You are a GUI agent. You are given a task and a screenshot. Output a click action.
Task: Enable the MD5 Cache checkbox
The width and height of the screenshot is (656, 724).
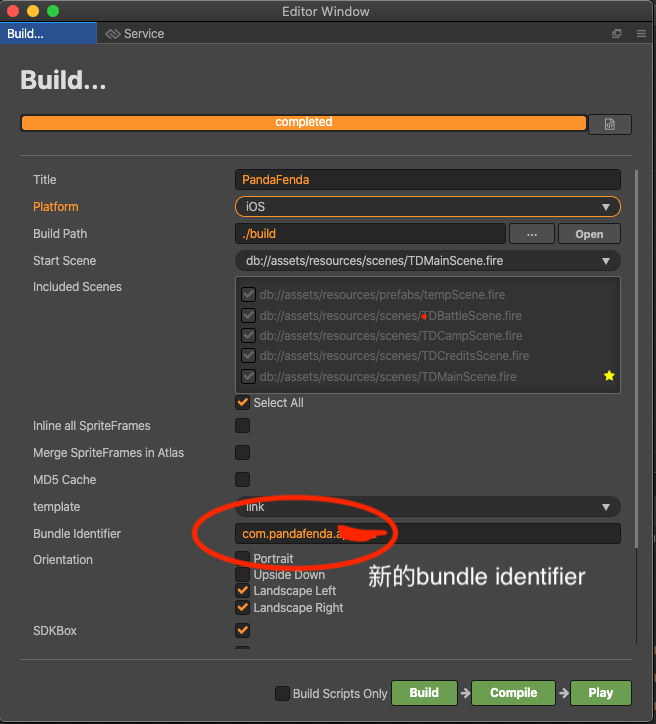pyautogui.click(x=242, y=480)
